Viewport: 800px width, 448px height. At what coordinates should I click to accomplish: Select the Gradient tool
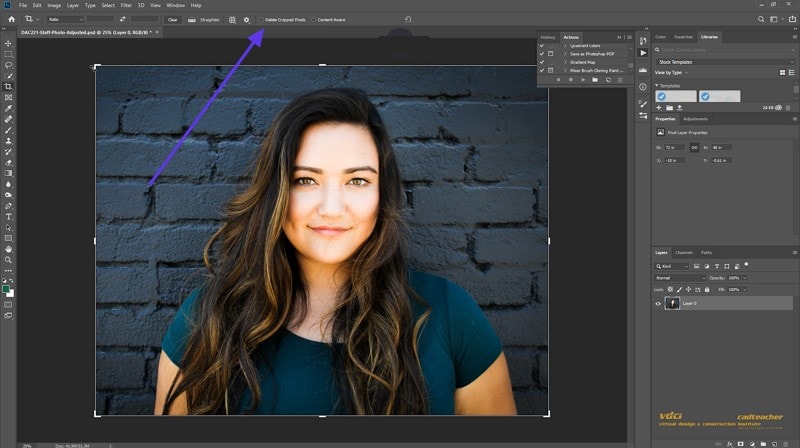click(8, 173)
